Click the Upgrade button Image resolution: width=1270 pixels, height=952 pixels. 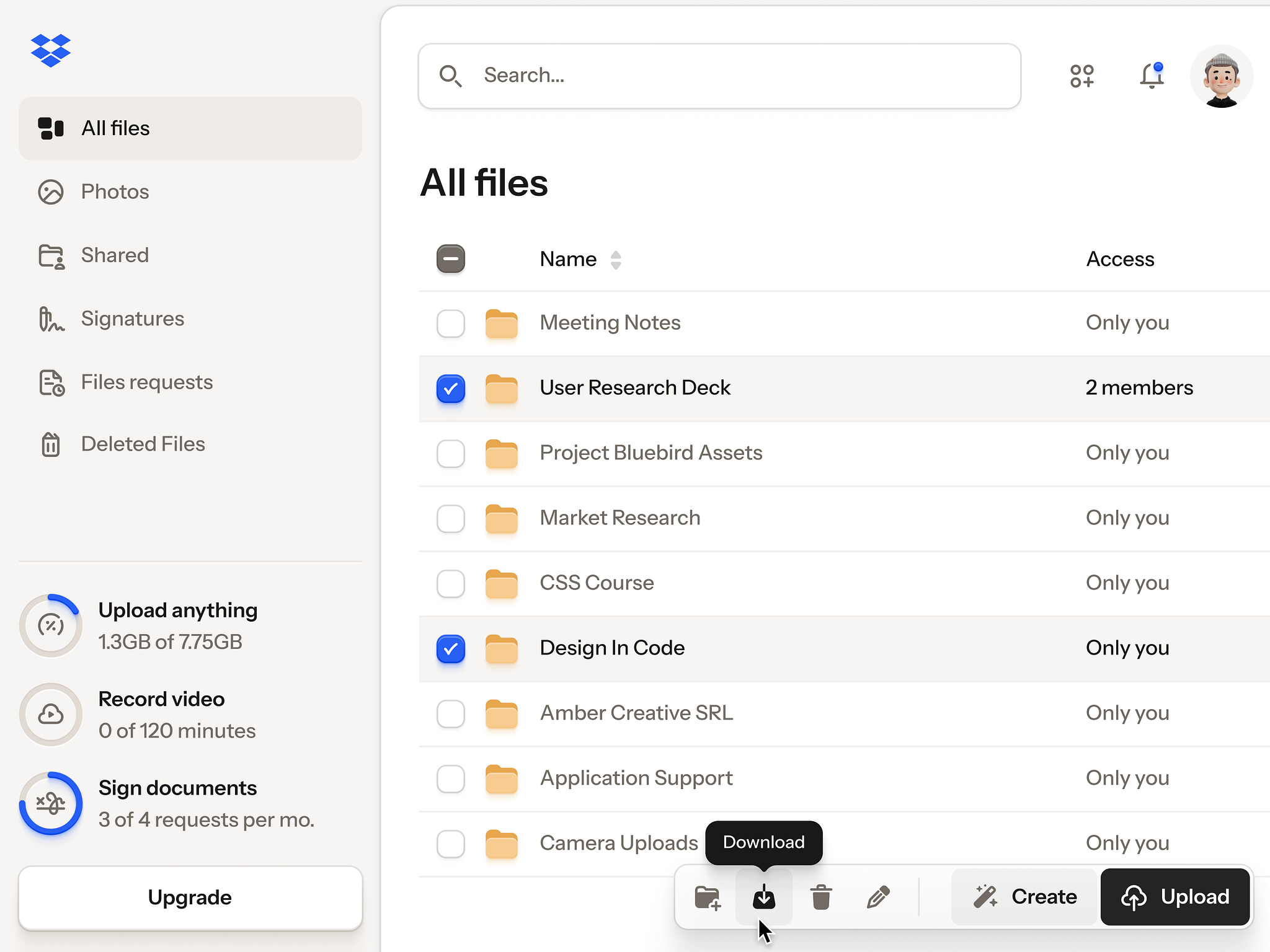click(x=190, y=897)
